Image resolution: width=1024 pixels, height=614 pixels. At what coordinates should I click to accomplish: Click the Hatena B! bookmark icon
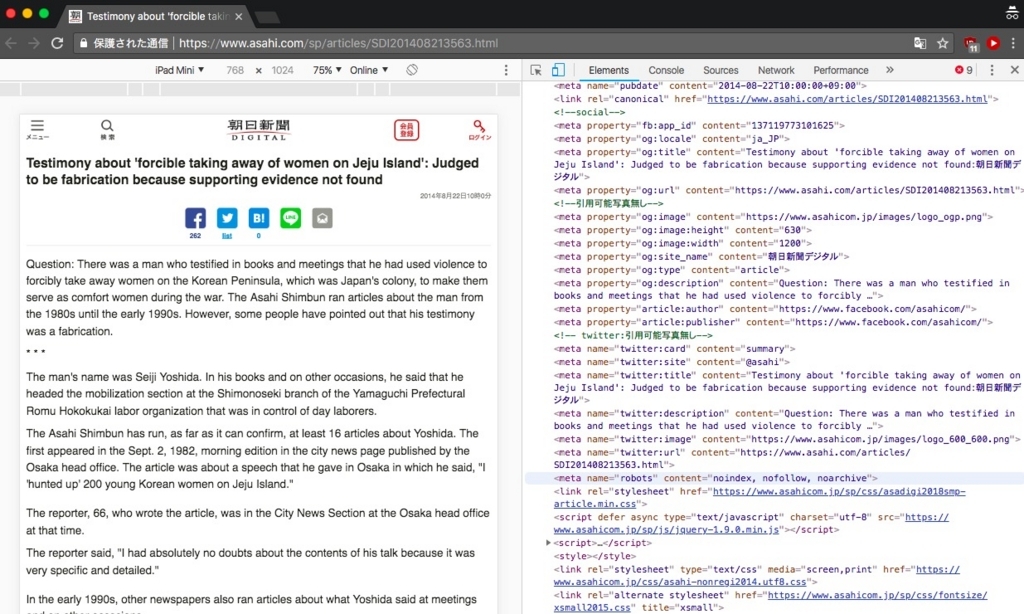tap(259, 218)
